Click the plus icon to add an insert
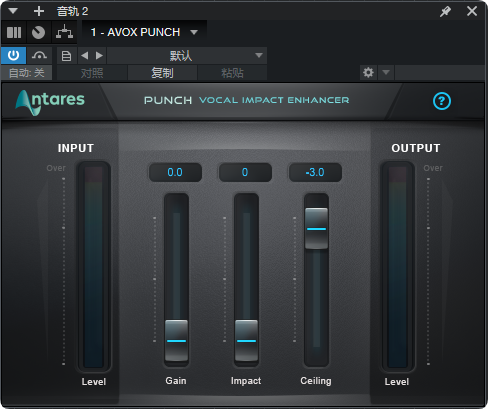The width and height of the screenshot is (488, 409). pos(39,11)
